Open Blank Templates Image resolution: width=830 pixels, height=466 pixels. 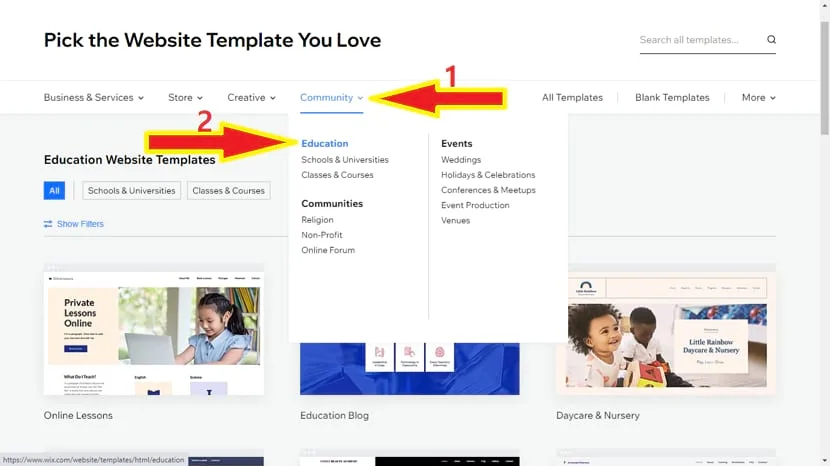672,97
